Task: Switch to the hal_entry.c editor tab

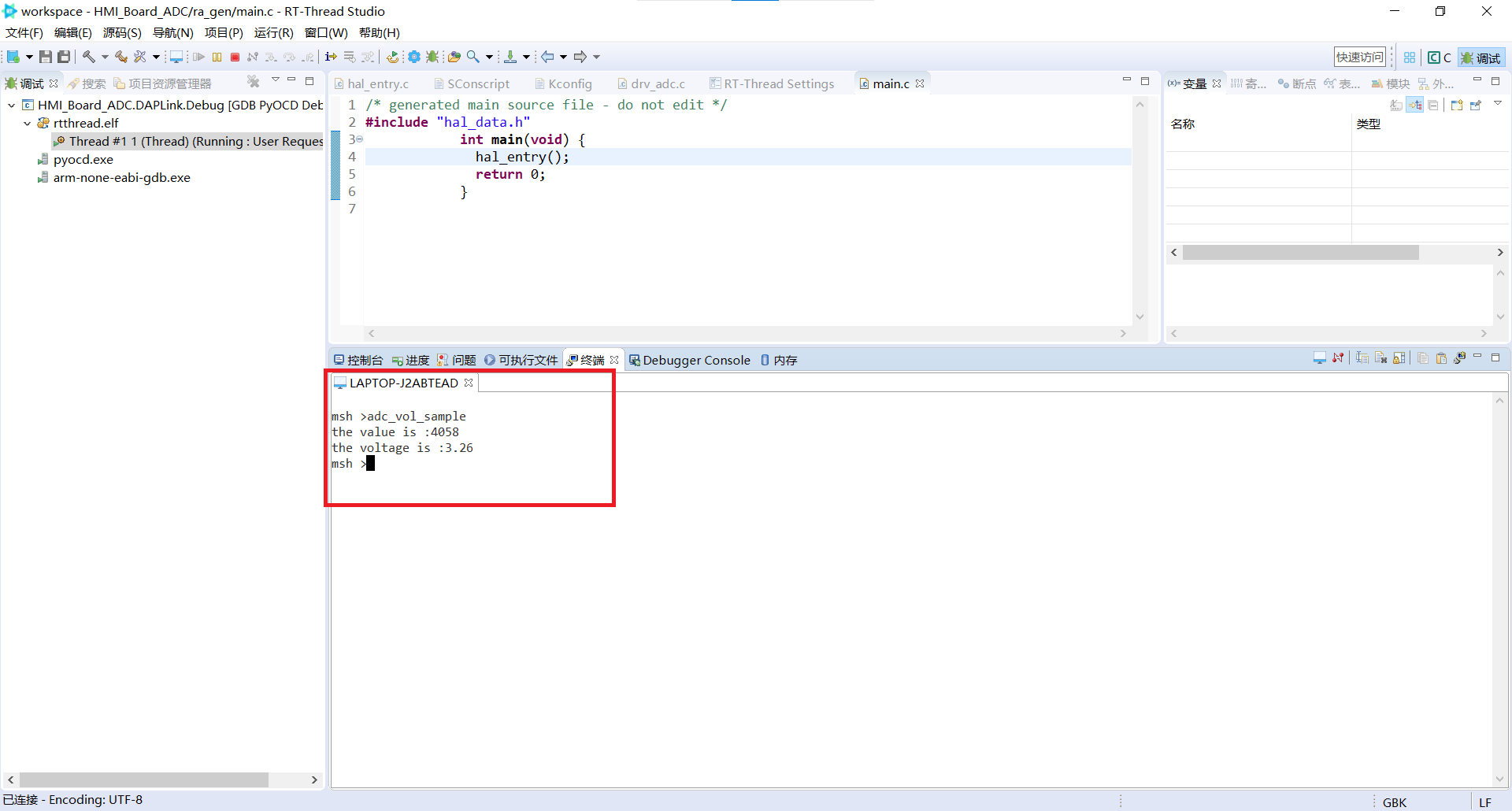Action: (371, 83)
